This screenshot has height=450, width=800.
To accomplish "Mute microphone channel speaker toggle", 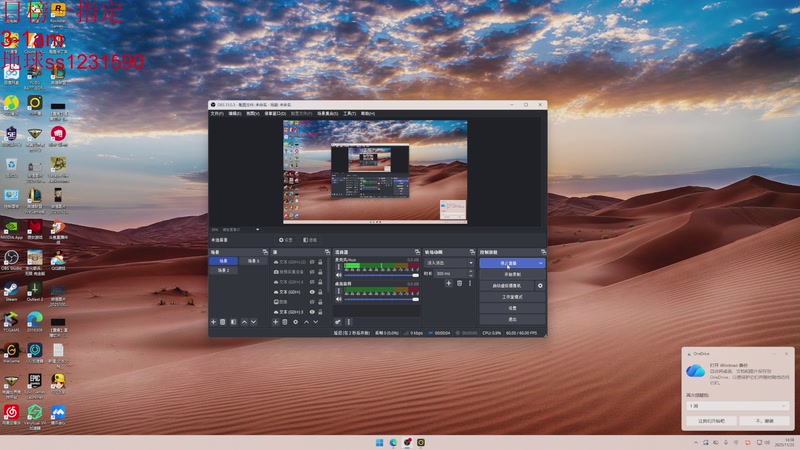I will pos(338,274).
